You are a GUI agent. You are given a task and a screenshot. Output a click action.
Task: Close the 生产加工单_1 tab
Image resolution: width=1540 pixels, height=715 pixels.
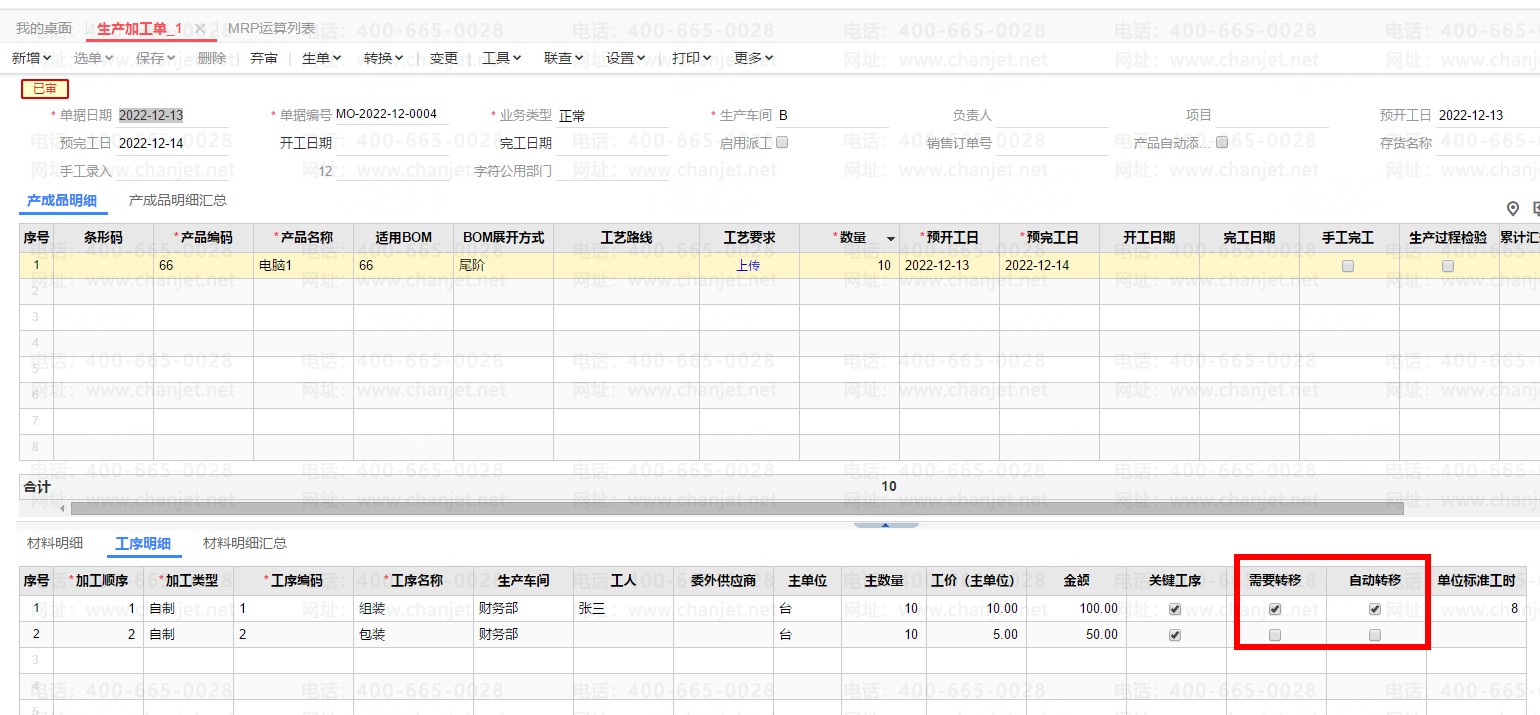pos(200,29)
